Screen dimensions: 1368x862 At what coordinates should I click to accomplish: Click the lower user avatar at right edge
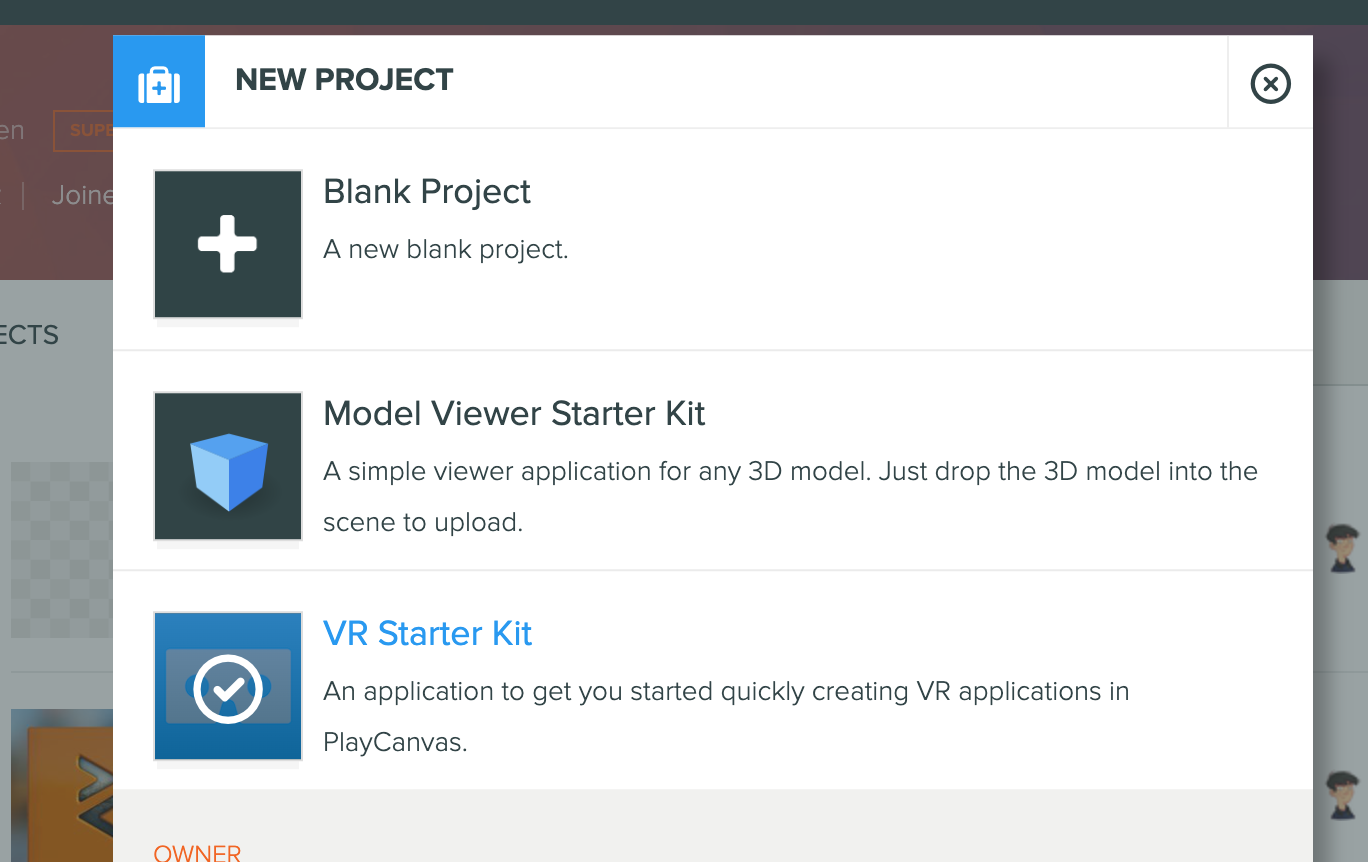click(x=1343, y=794)
